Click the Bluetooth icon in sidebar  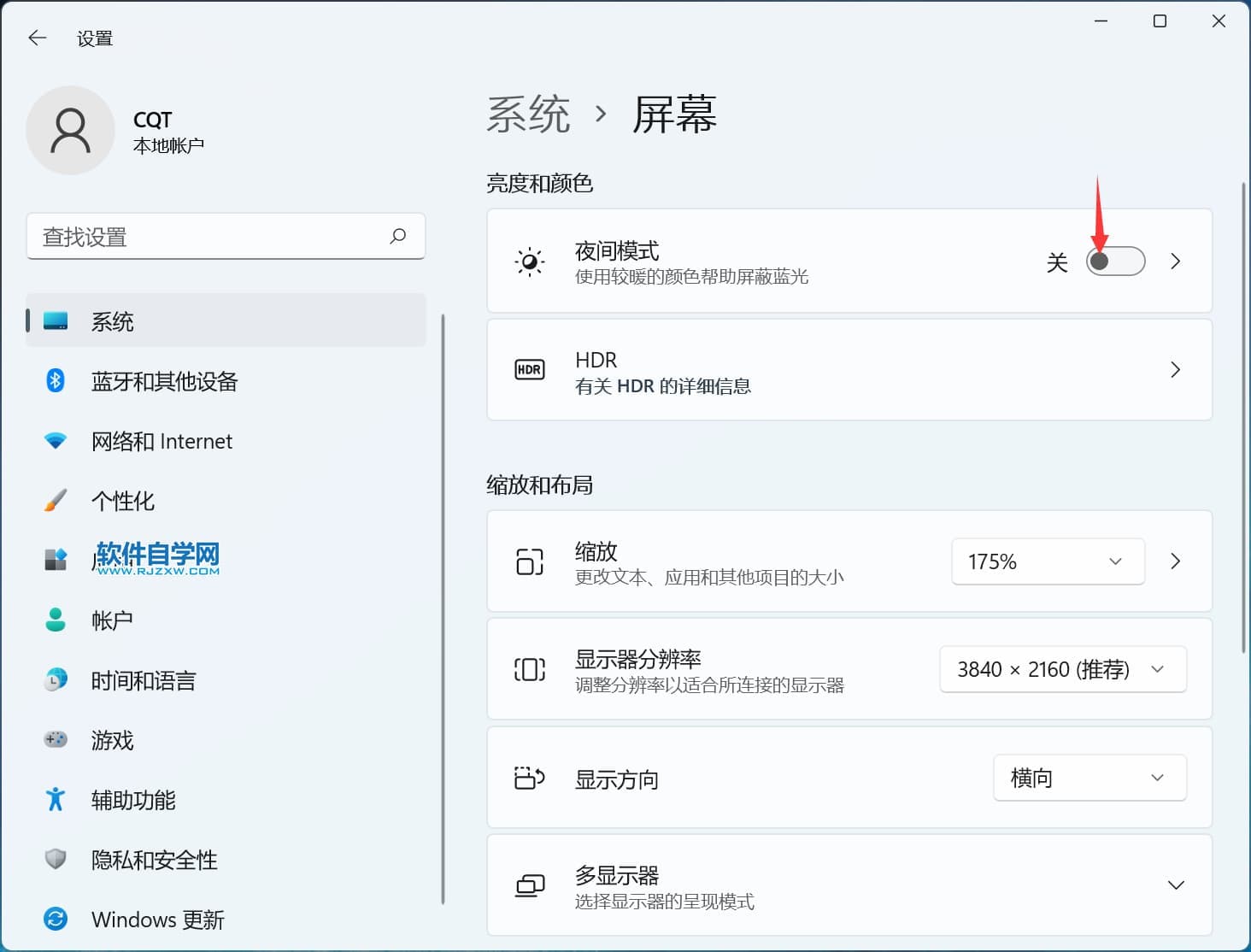coord(56,380)
